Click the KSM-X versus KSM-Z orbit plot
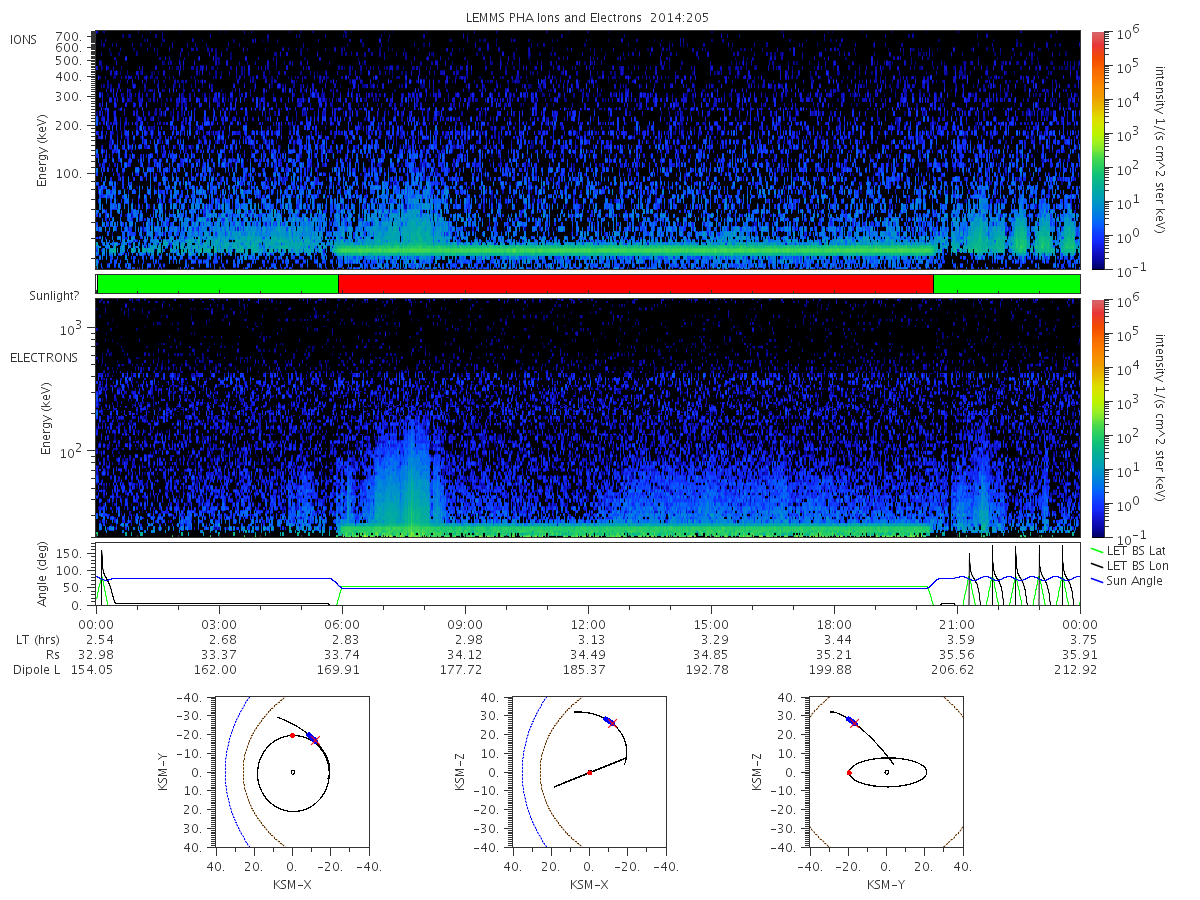Screen dimensions: 1200x900 tap(588, 772)
